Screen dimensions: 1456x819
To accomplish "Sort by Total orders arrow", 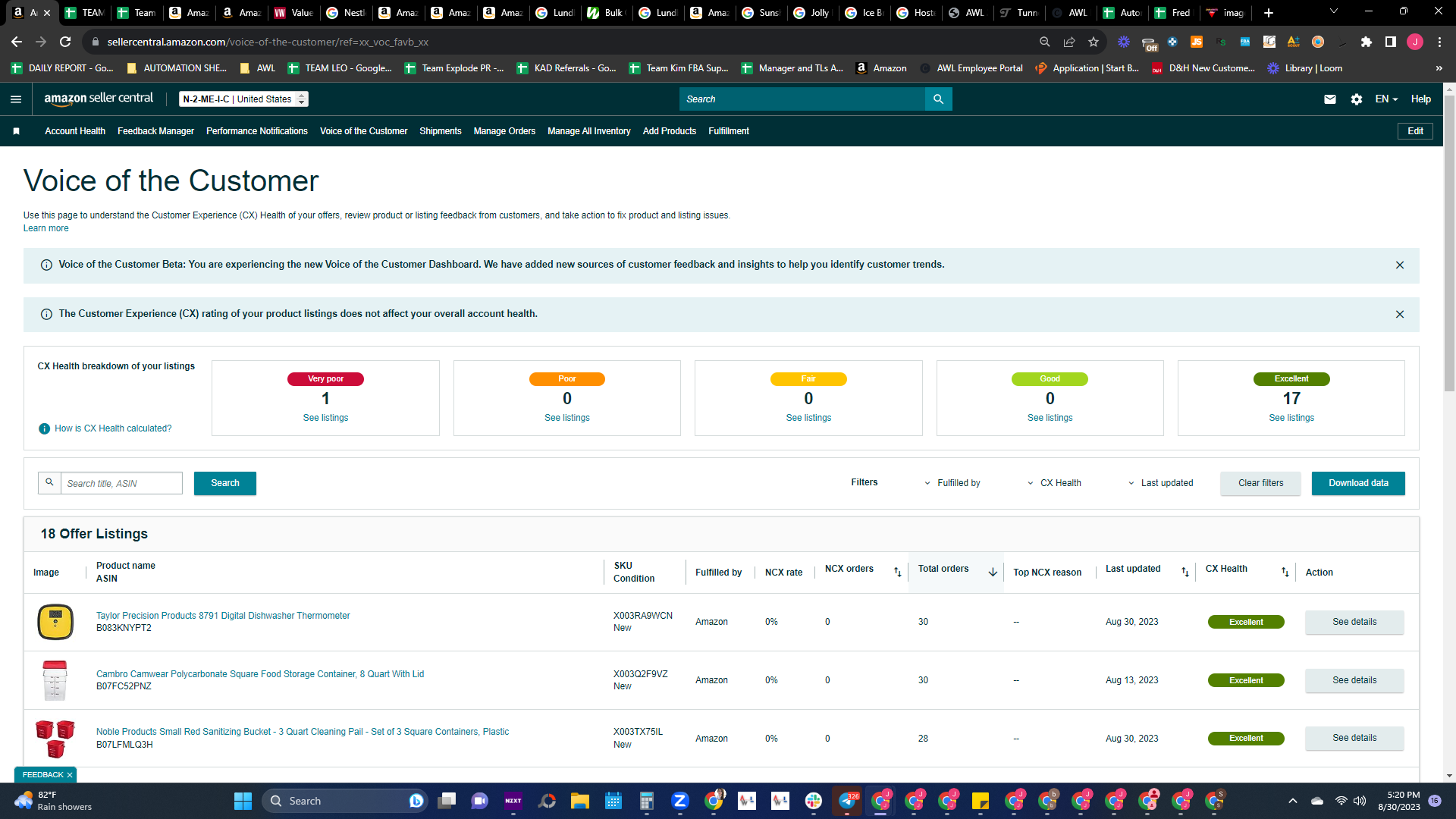I will (x=993, y=572).
